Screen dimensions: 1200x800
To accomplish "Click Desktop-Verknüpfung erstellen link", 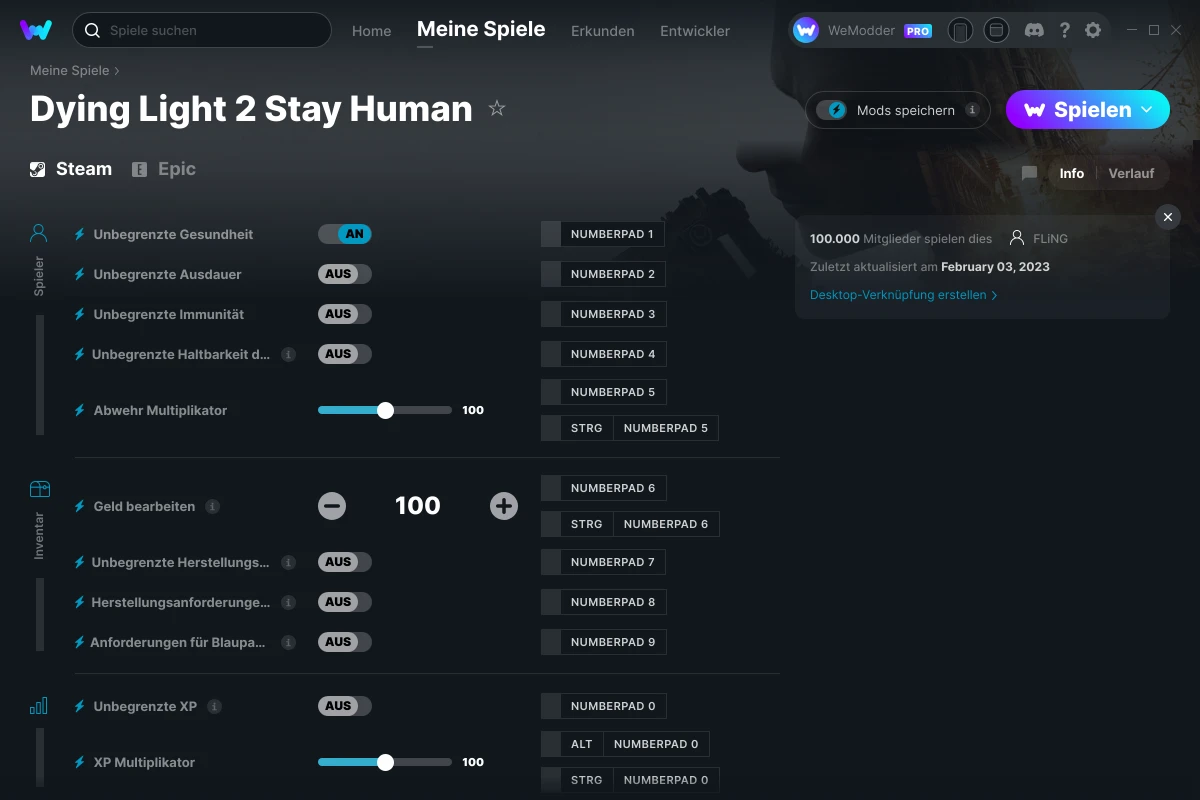I will 903,295.
